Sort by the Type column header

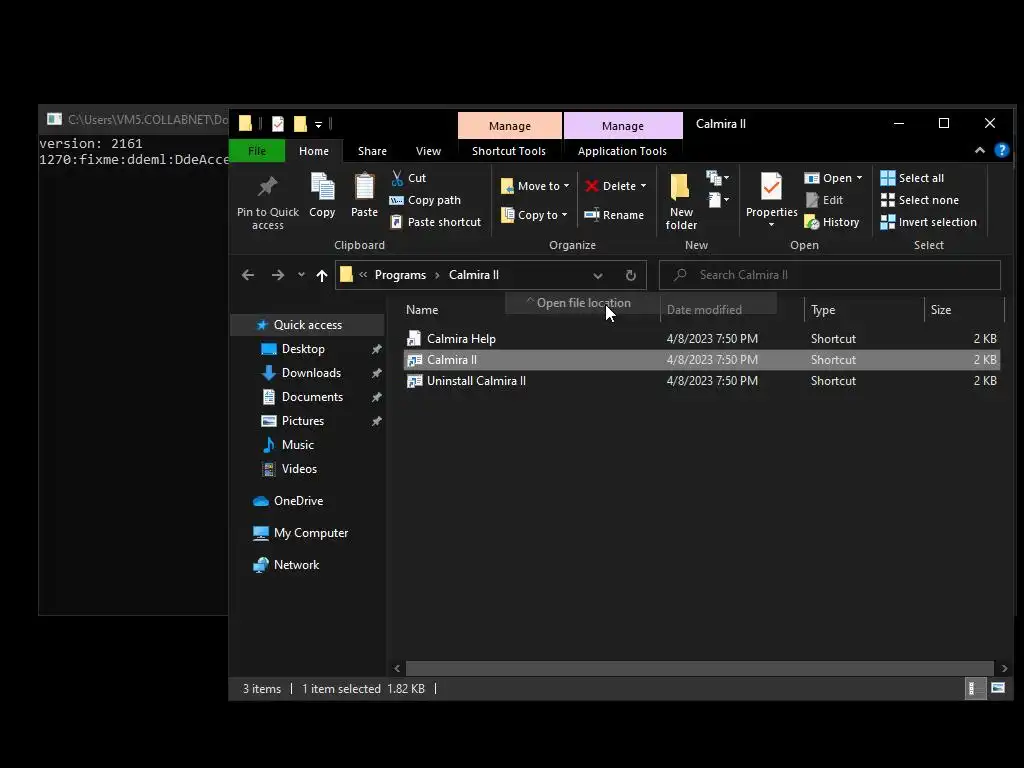(823, 310)
